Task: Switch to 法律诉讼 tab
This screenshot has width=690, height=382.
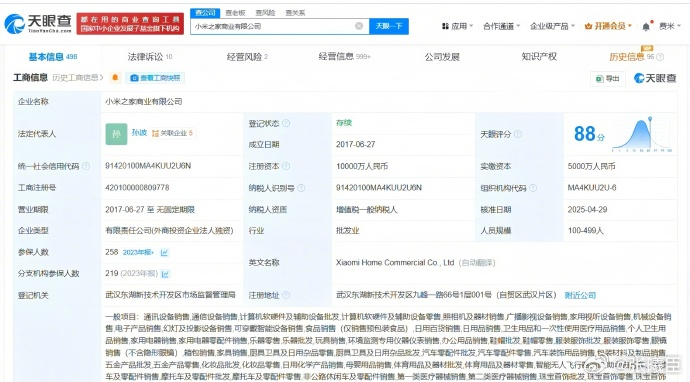Action: [x=150, y=57]
